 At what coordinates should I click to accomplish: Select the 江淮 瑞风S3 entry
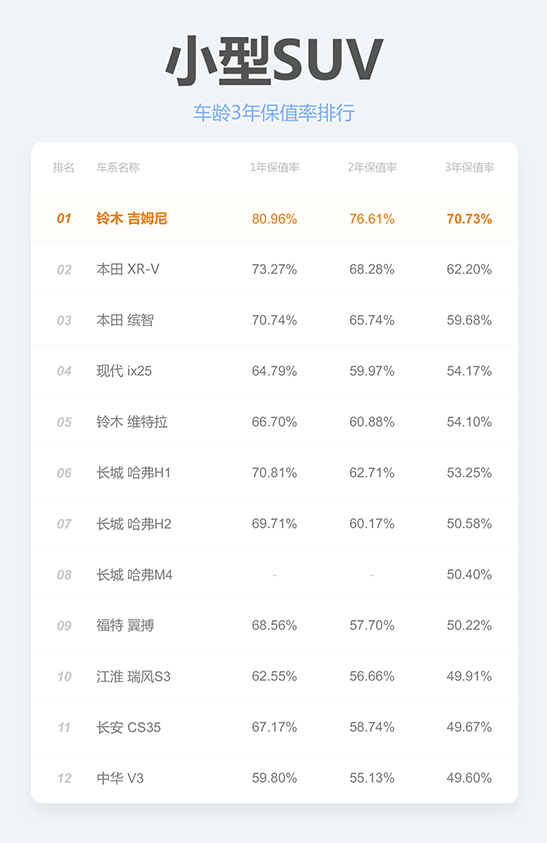[274, 676]
